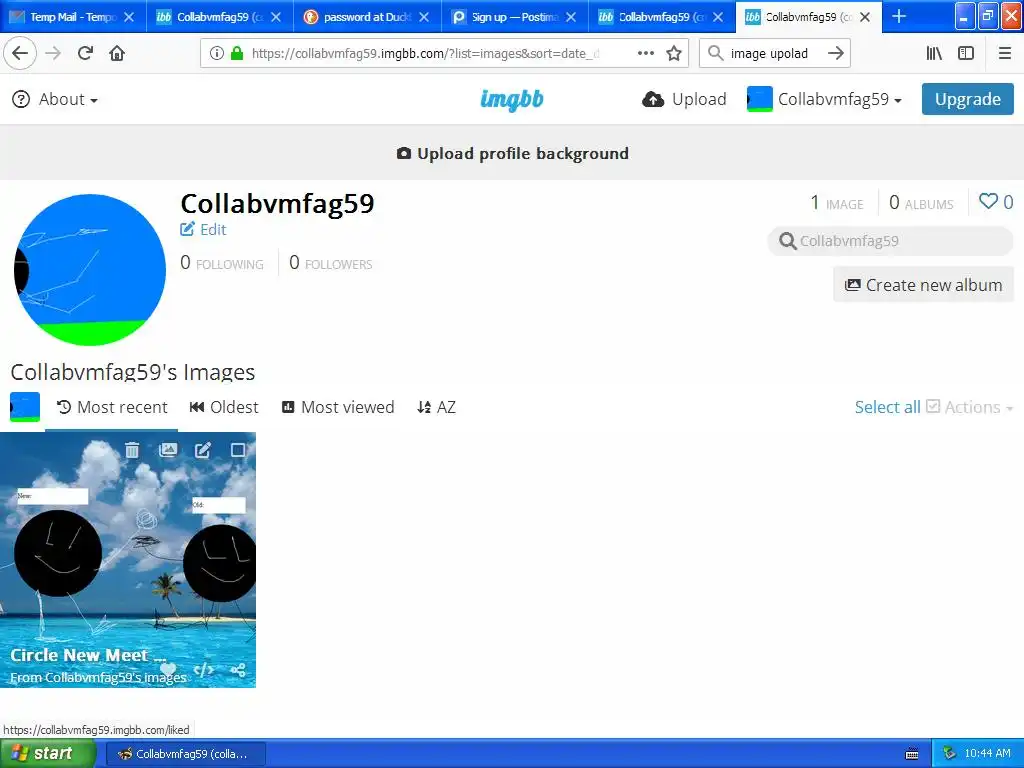Open the taskbar keyboard icon
The image size is (1024, 768).
click(912, 754)
